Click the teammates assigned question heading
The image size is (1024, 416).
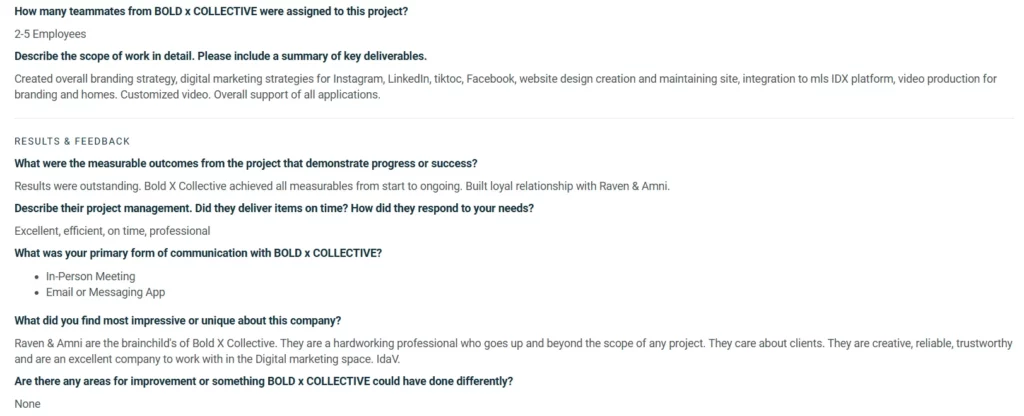[x=212, y=11]
